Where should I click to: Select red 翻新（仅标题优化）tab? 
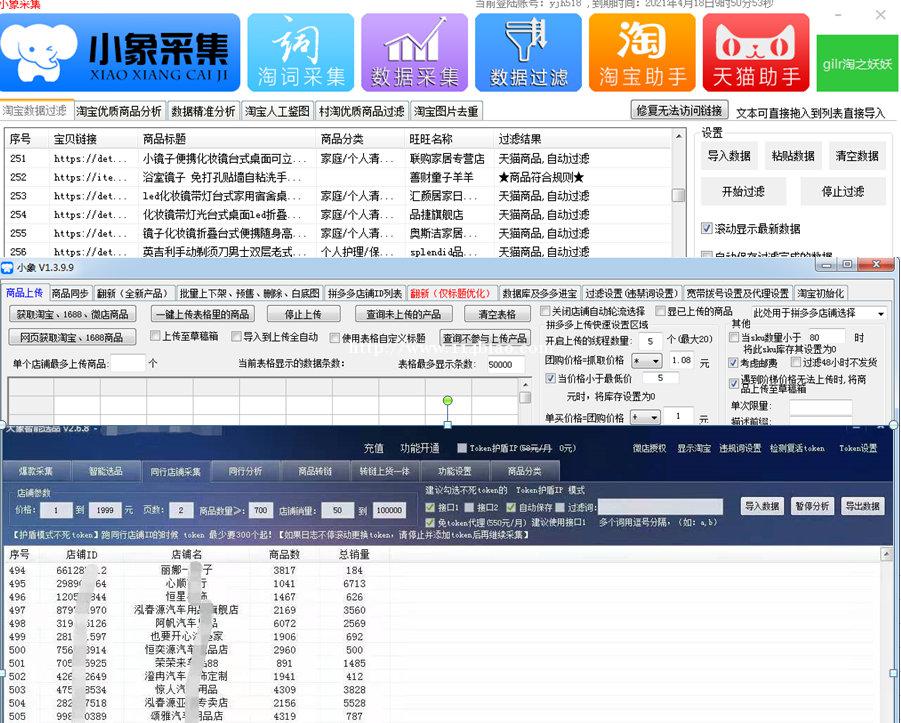[452, 293]
